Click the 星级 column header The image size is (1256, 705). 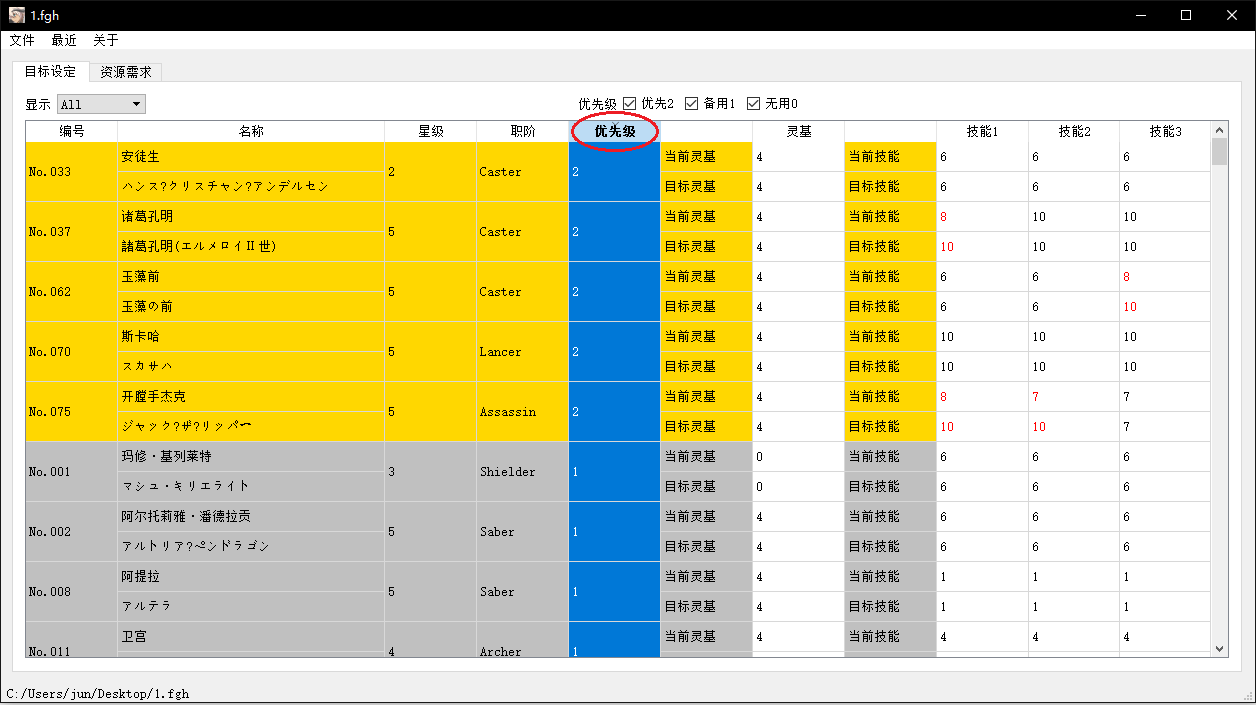(429, 131)
